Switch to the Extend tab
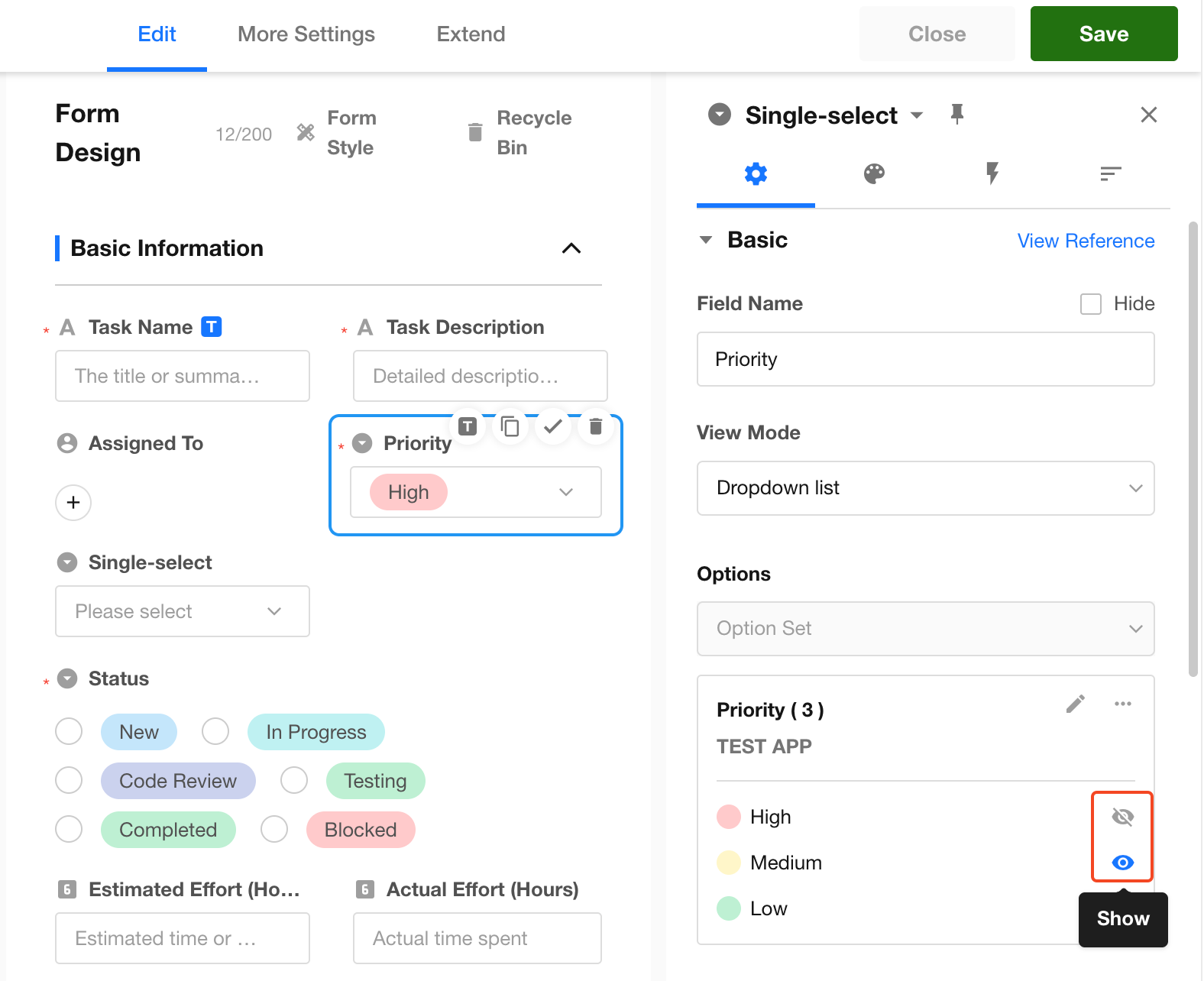Screen dimensions: 1204x981 coord(471,34)
